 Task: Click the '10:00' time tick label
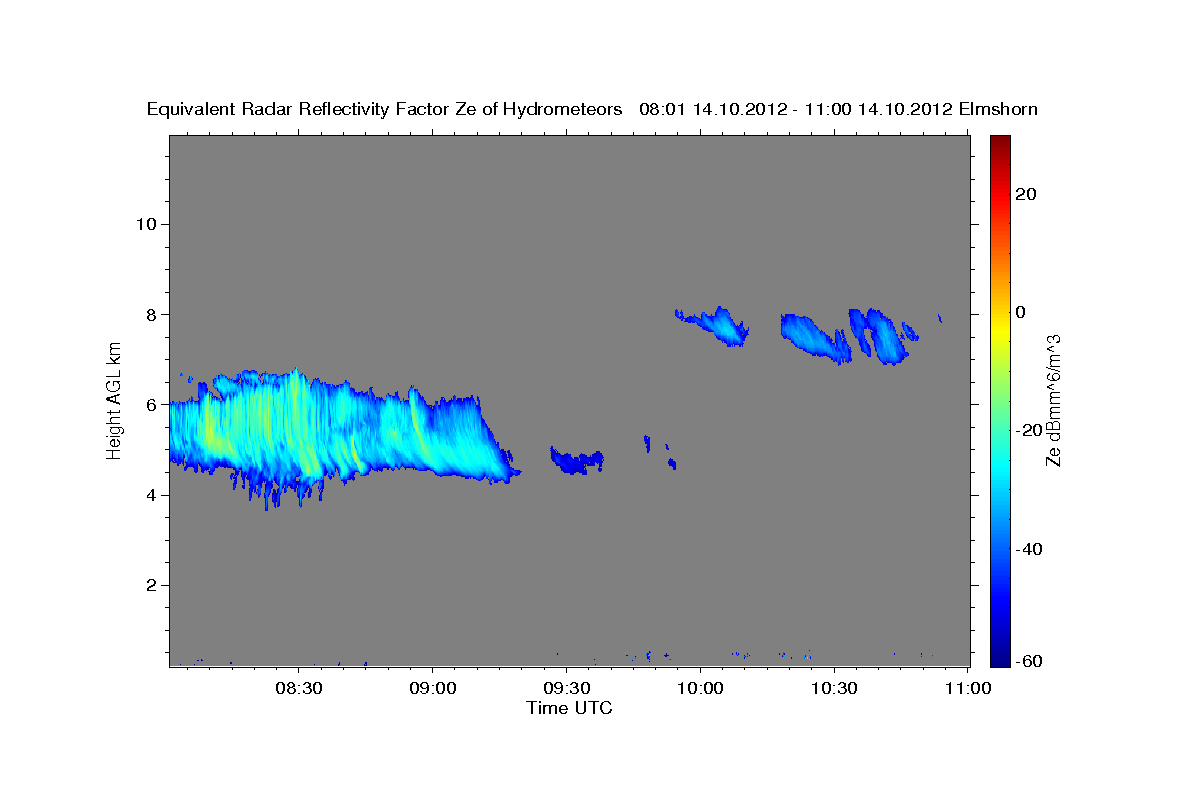coord(700,688)
